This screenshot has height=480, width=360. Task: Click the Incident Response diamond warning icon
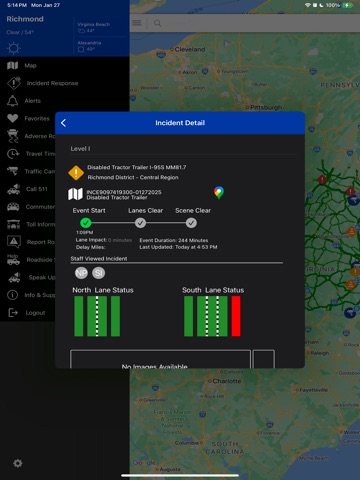(14, 83)
